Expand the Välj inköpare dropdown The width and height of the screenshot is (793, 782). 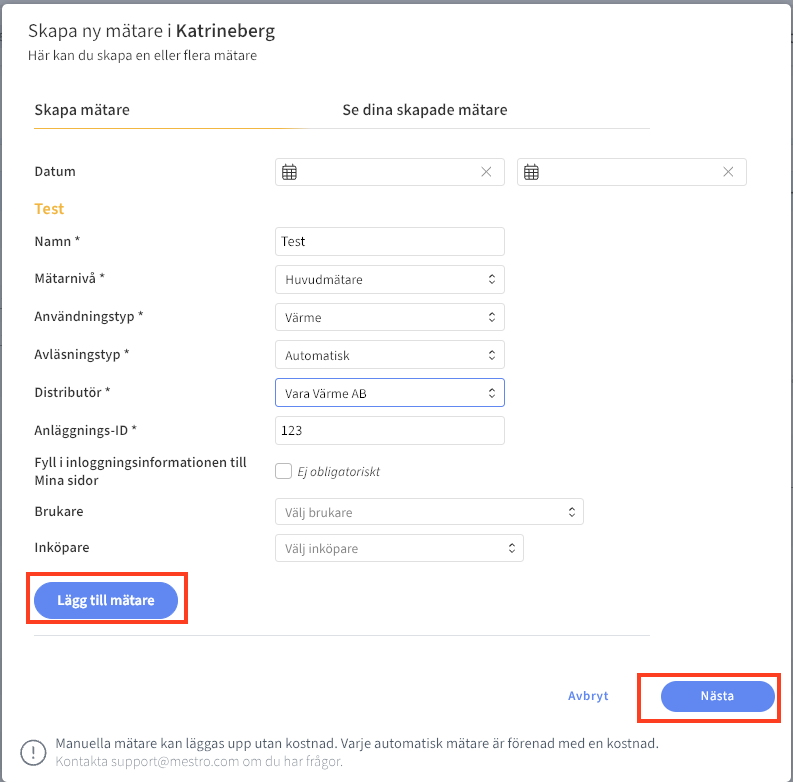[399, 548]
